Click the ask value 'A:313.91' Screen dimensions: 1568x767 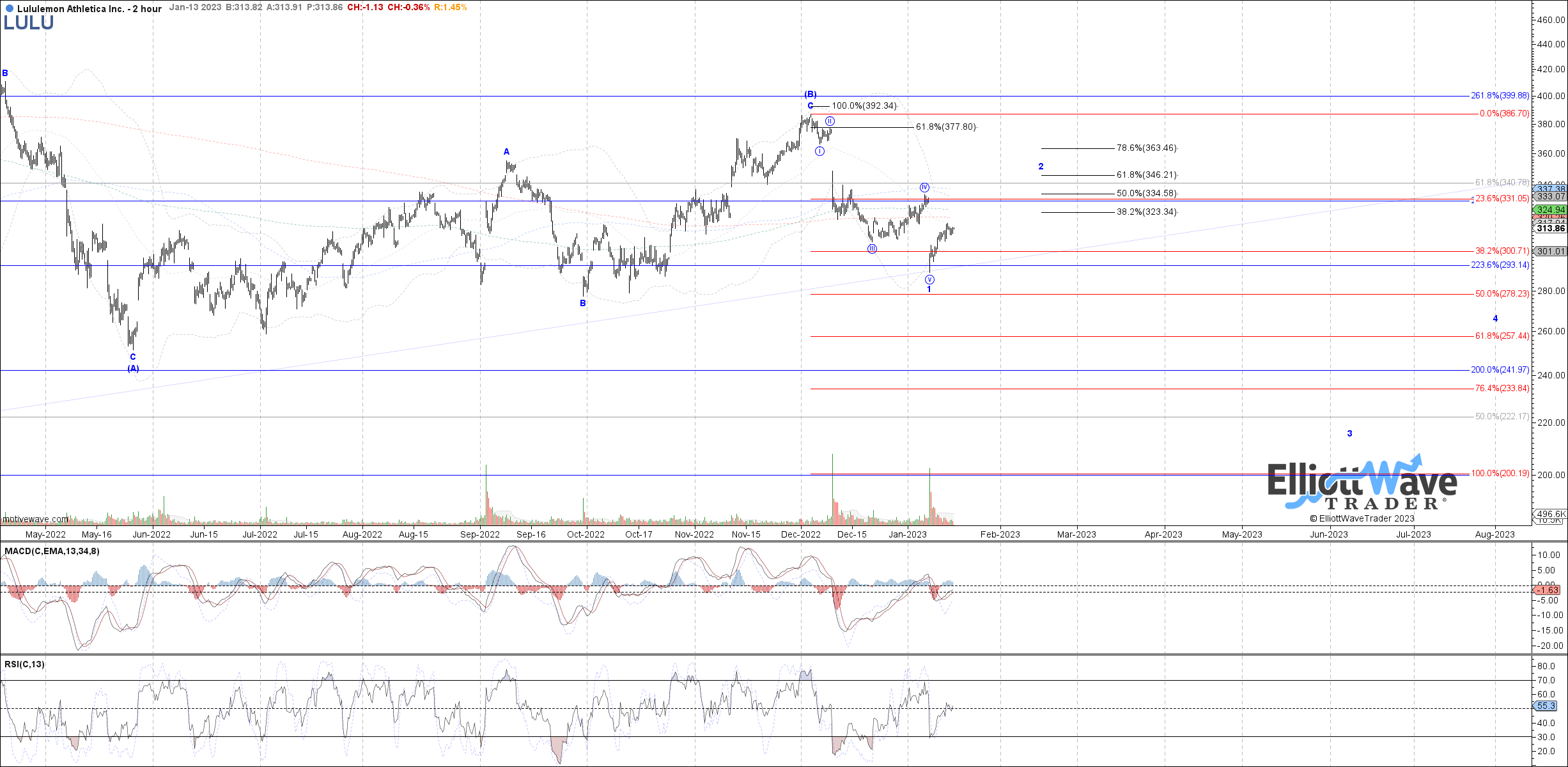pos(284,8)
